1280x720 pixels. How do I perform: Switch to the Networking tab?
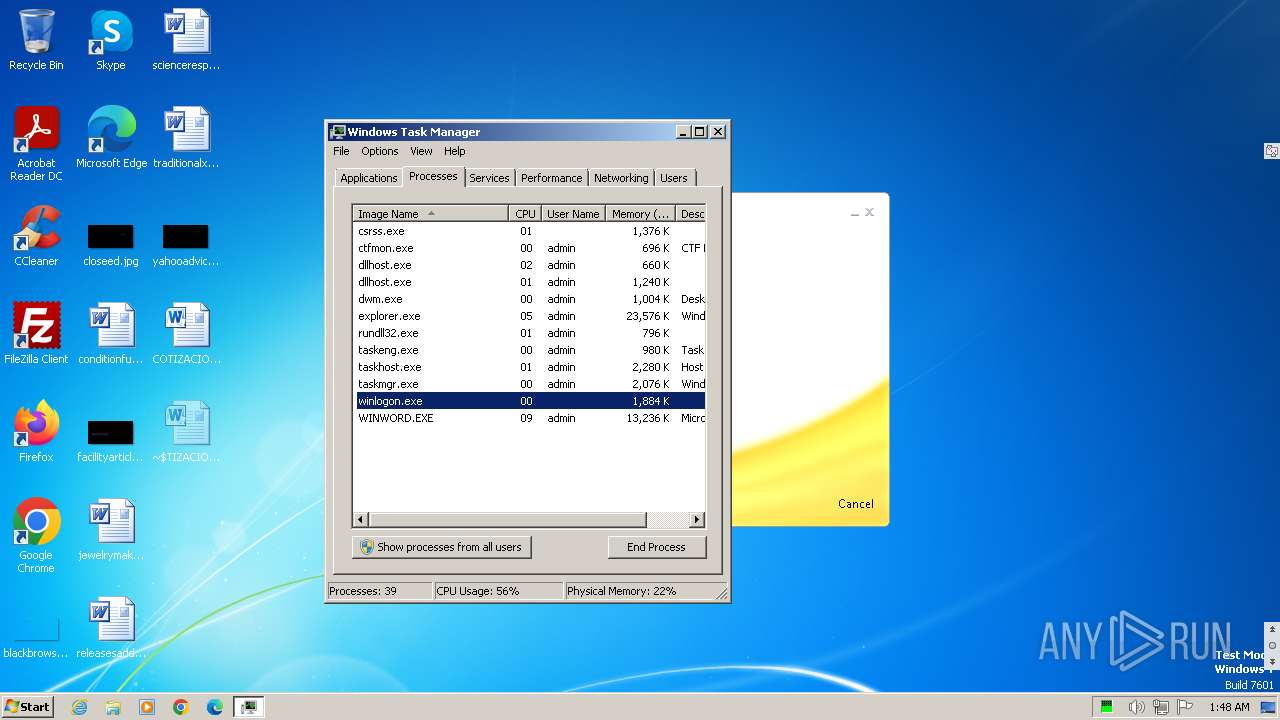pos(621,178)
